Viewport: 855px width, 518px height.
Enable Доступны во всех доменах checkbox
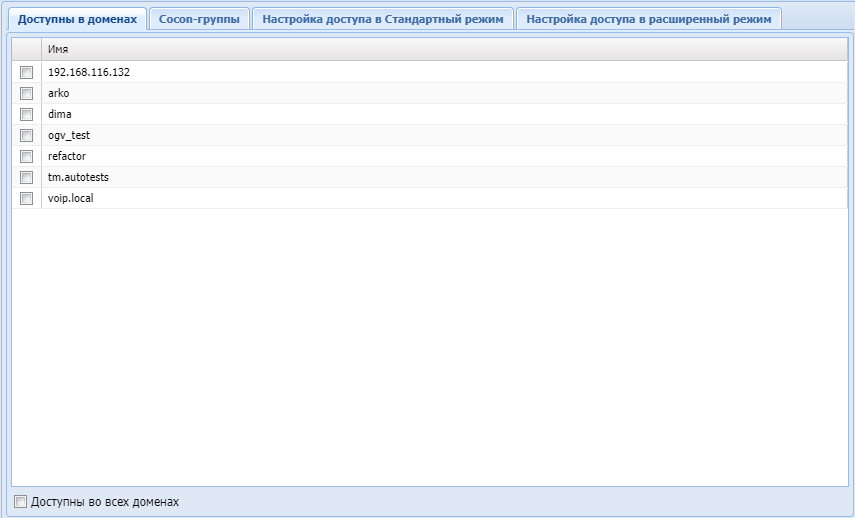pyautogui.click(x=20, y=502)
